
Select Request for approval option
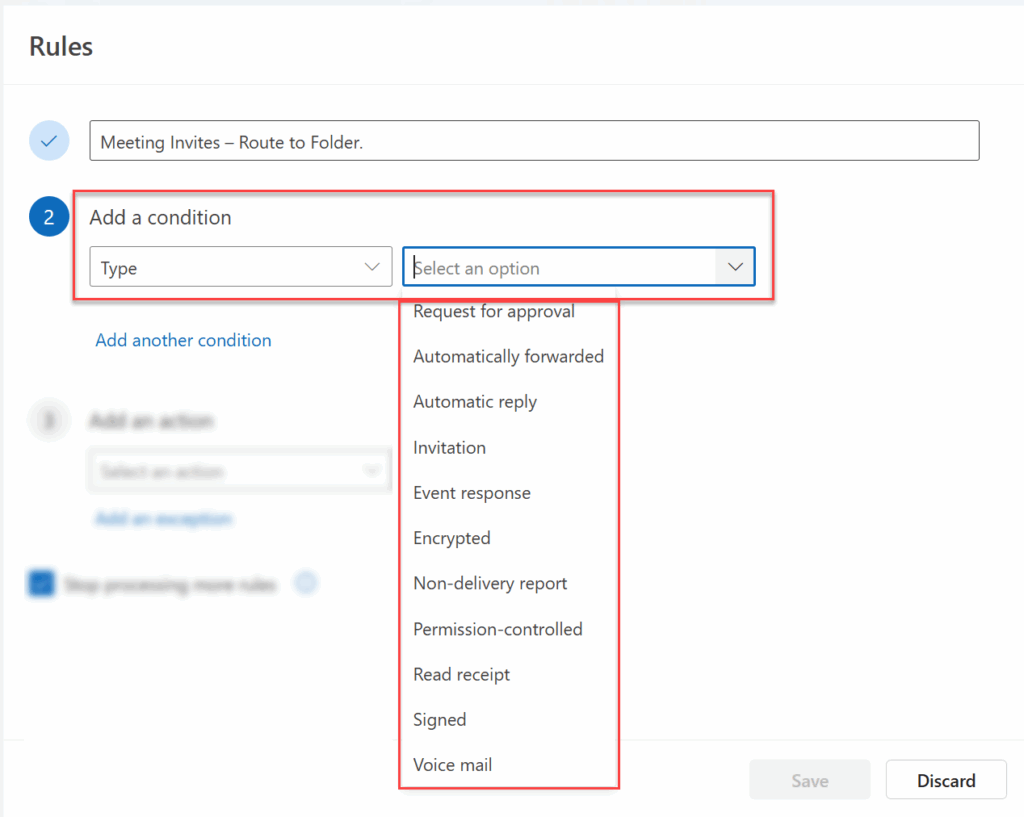[494, 311]
